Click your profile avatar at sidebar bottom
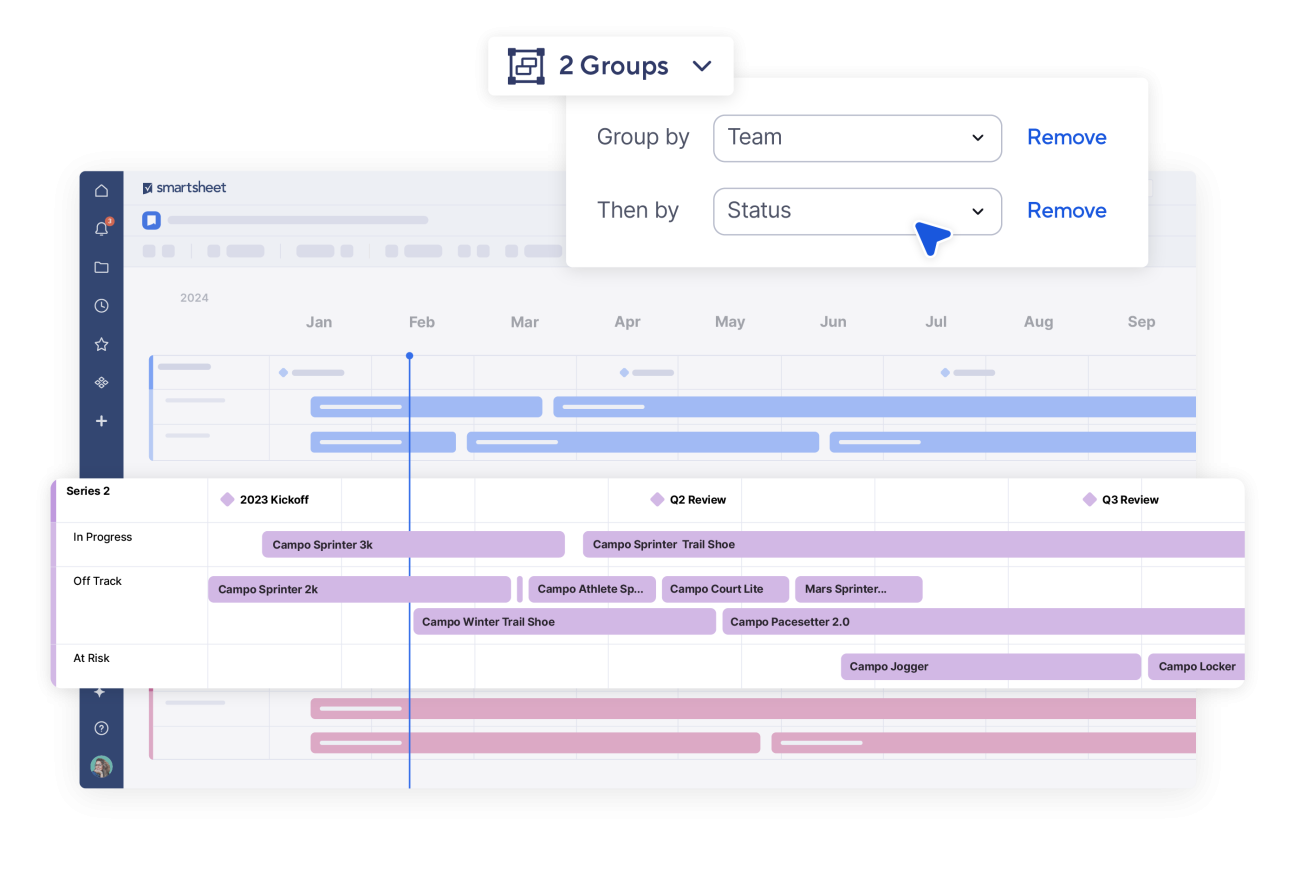The image size is (1300, 882). point(101,766)
